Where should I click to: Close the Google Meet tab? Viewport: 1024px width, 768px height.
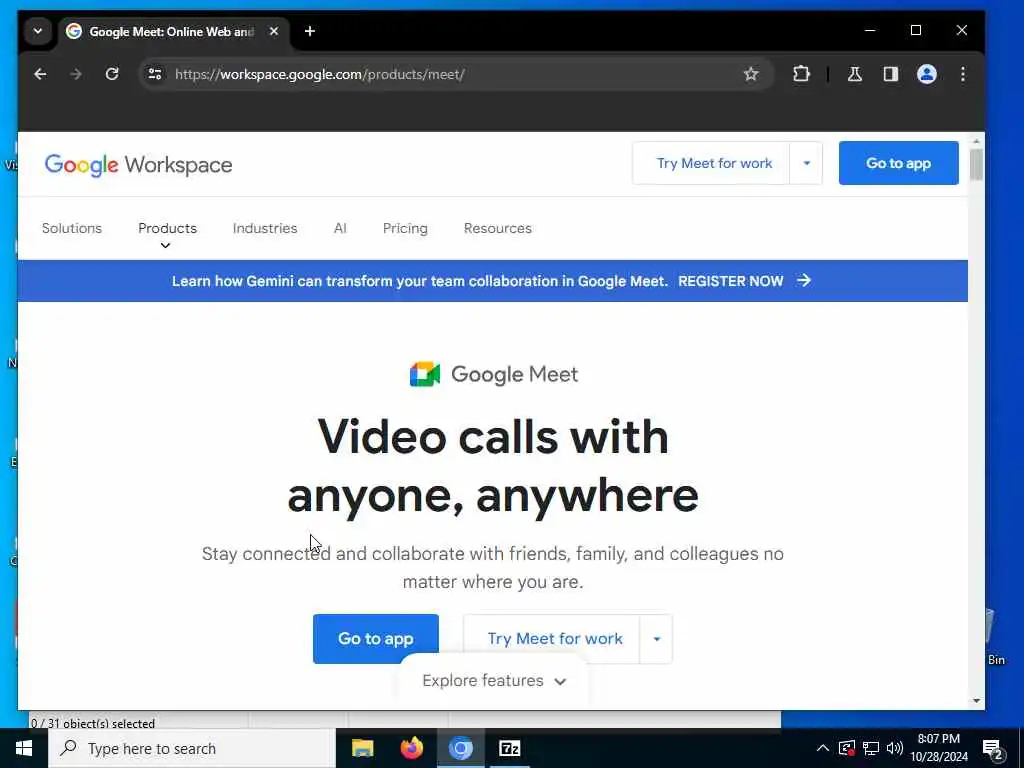(274, 31)
